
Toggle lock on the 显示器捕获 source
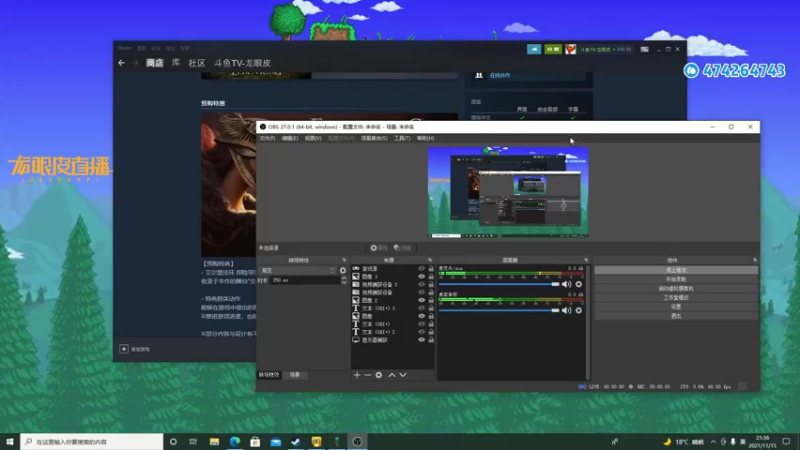(x=431, y=340)
